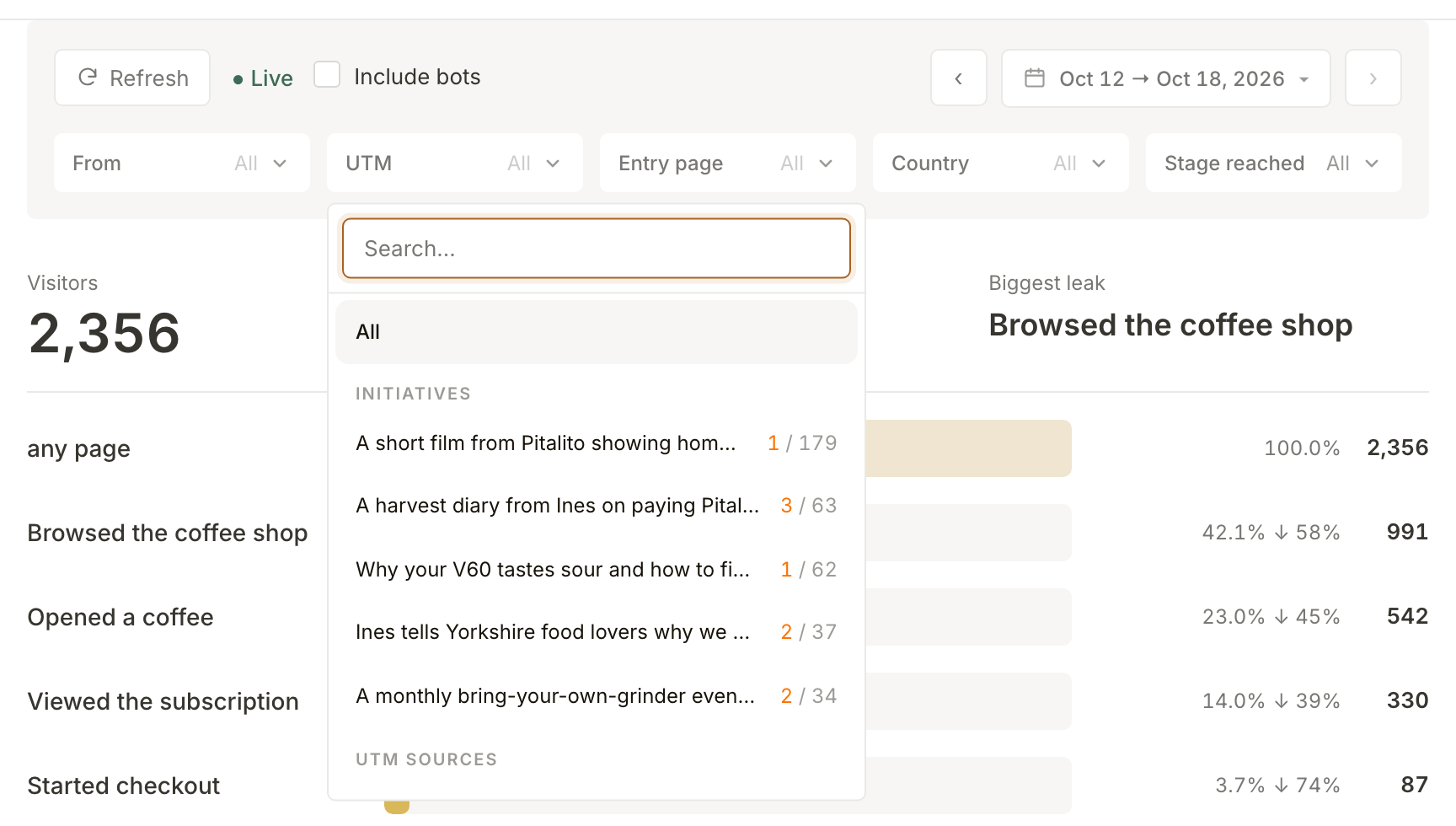Open the Stage reached filter dropdown
The image size is (1456, 826).
[x=1274, y=163]
